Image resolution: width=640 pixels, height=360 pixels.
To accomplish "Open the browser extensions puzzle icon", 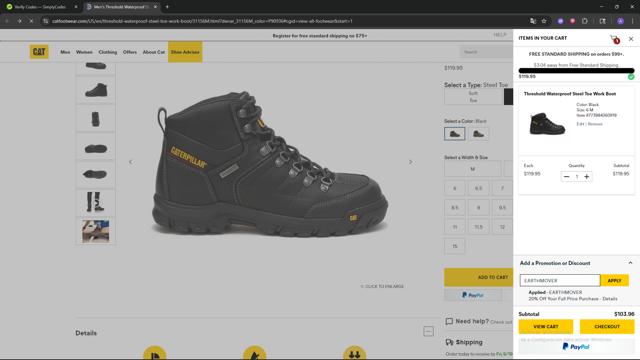I will pyautogui.click(x=584, y=21).
